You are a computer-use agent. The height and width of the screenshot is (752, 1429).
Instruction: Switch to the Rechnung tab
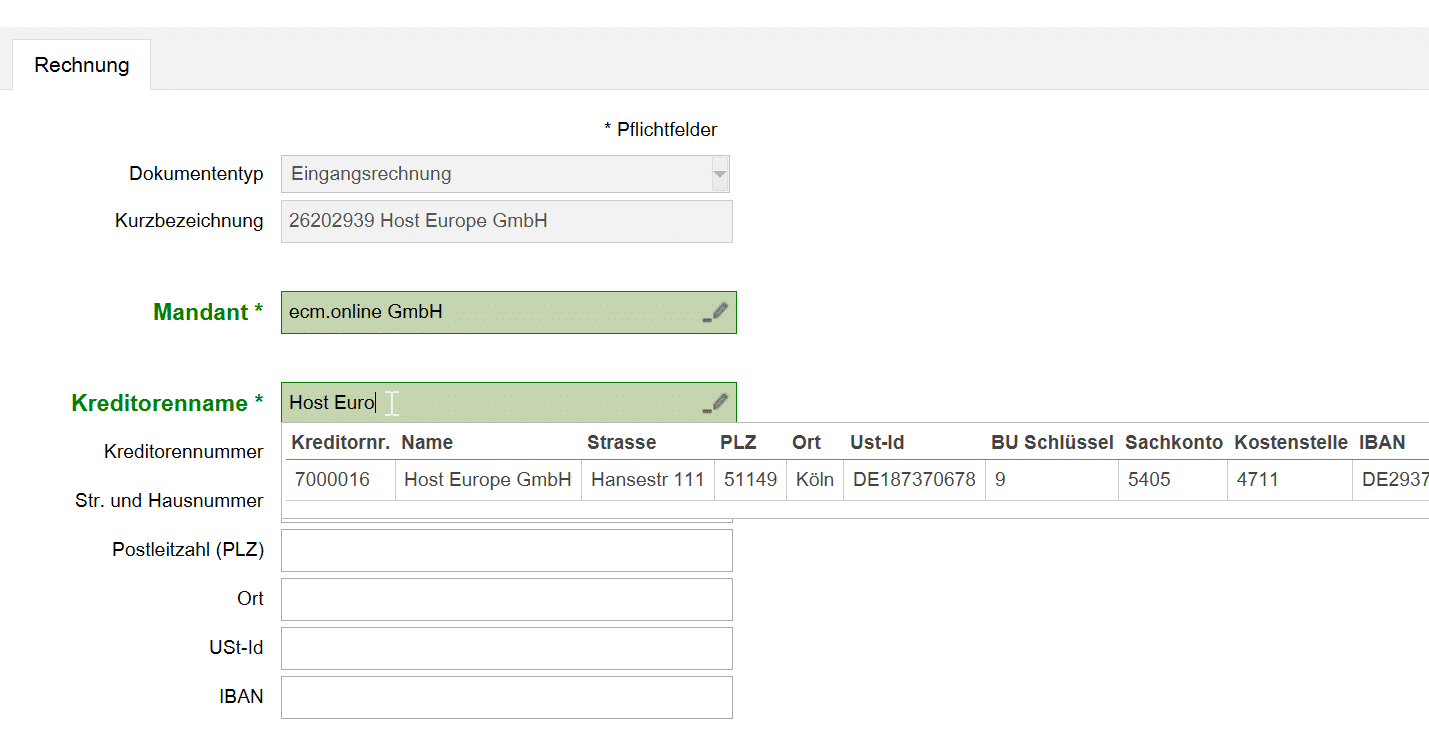(x=82, y=65)
